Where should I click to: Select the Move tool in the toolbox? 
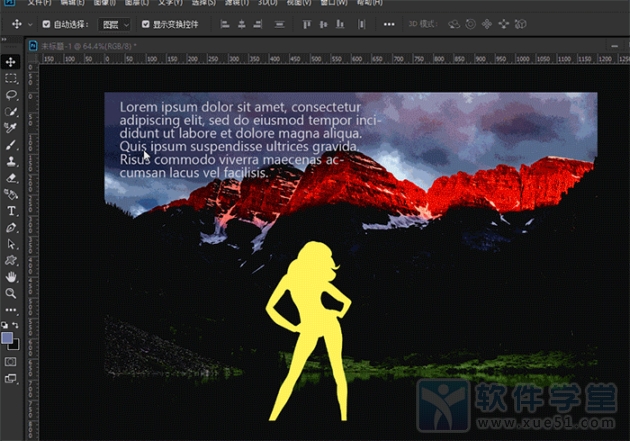pyautogui.click(x=10, y=62)
